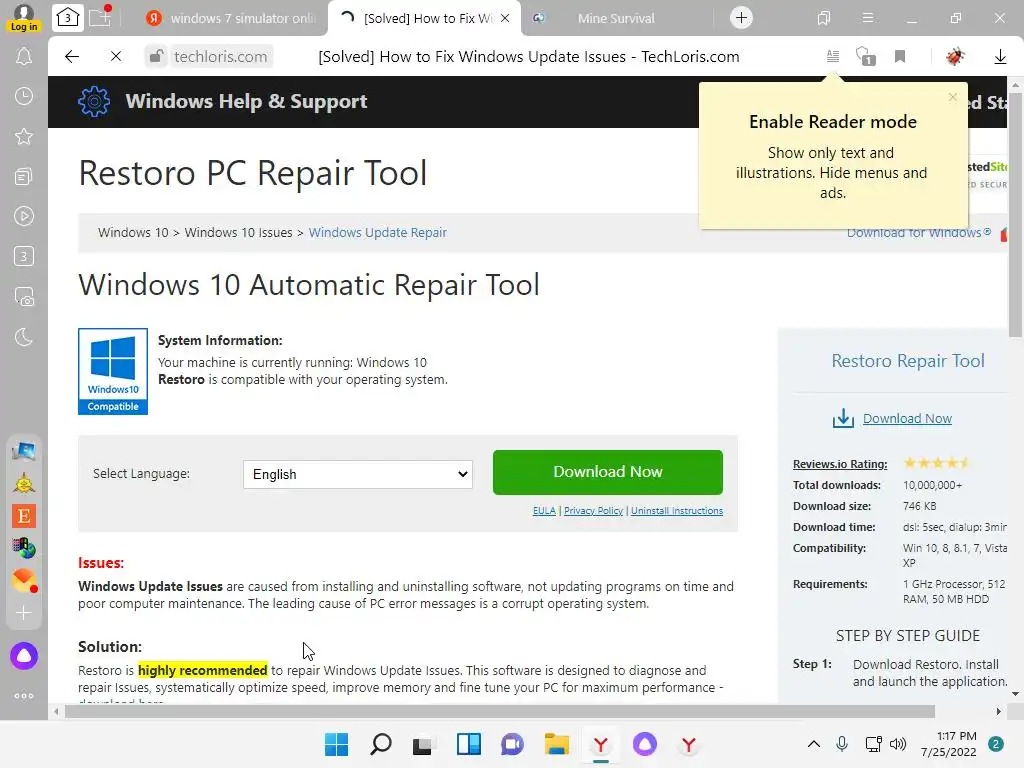Open the Windows 10 Issues breadcrumb
1024x768 pixels.
click(x=238, y=232)
